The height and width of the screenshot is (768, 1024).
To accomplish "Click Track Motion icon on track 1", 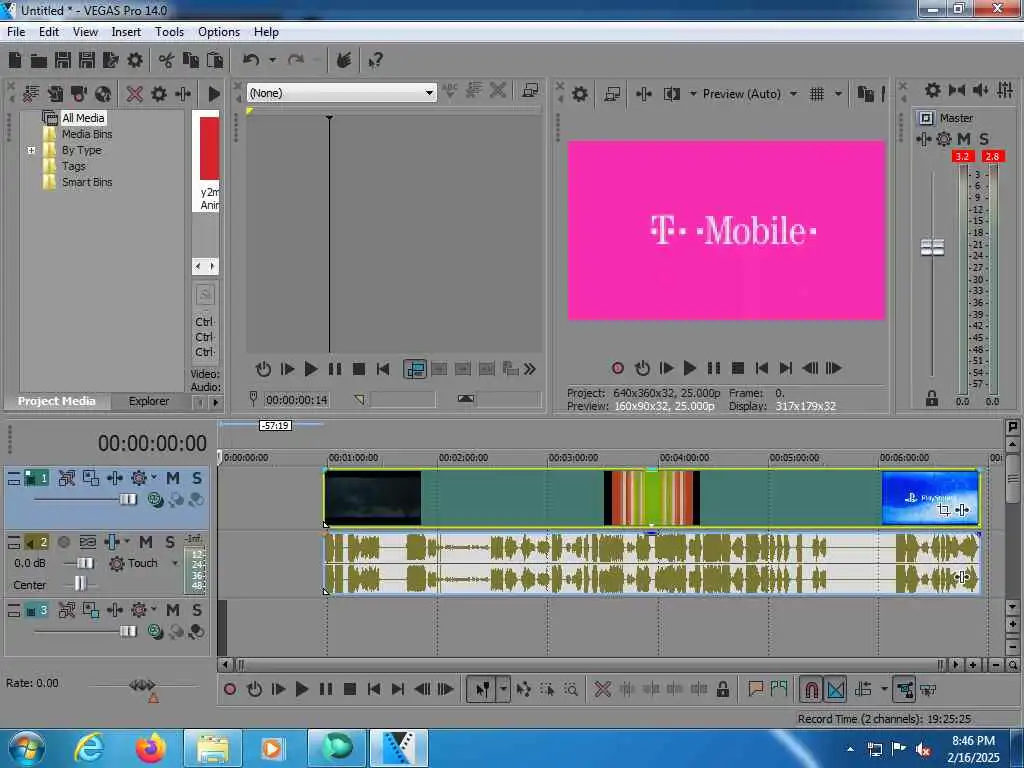I will click(91, 479).
